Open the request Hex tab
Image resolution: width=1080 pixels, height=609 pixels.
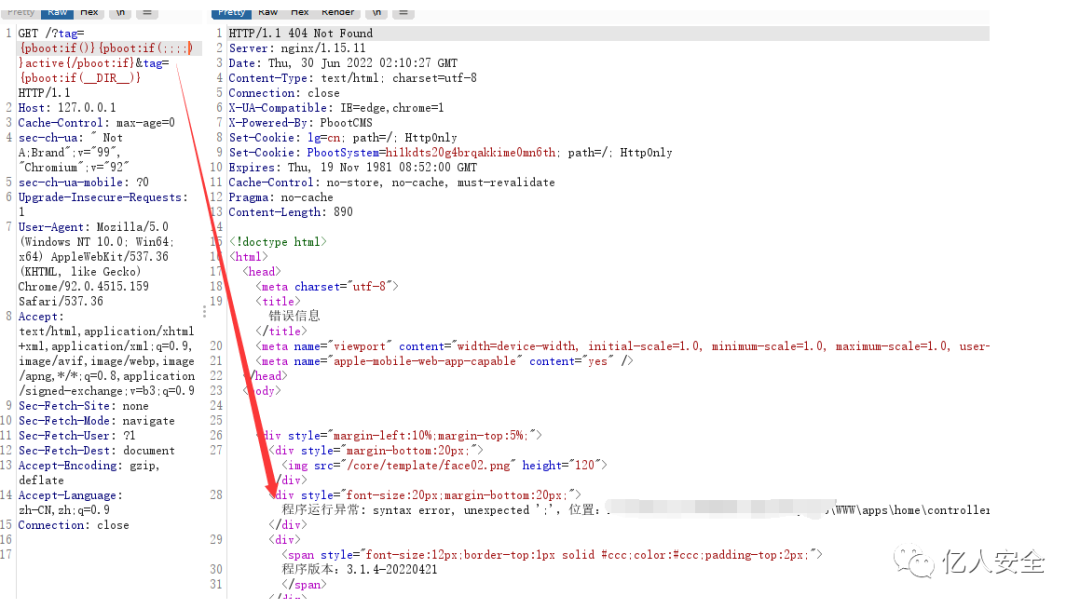point(89,12)
